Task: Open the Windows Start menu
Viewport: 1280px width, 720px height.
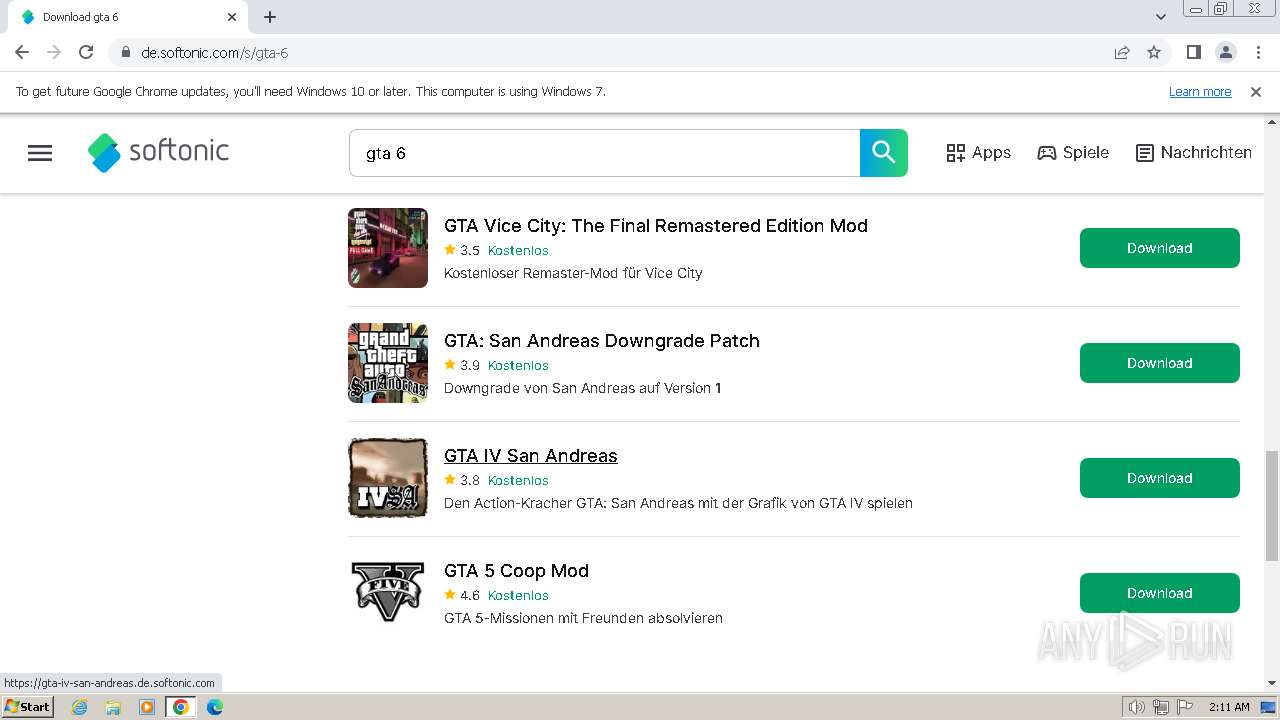Action: tap(28, 707)
